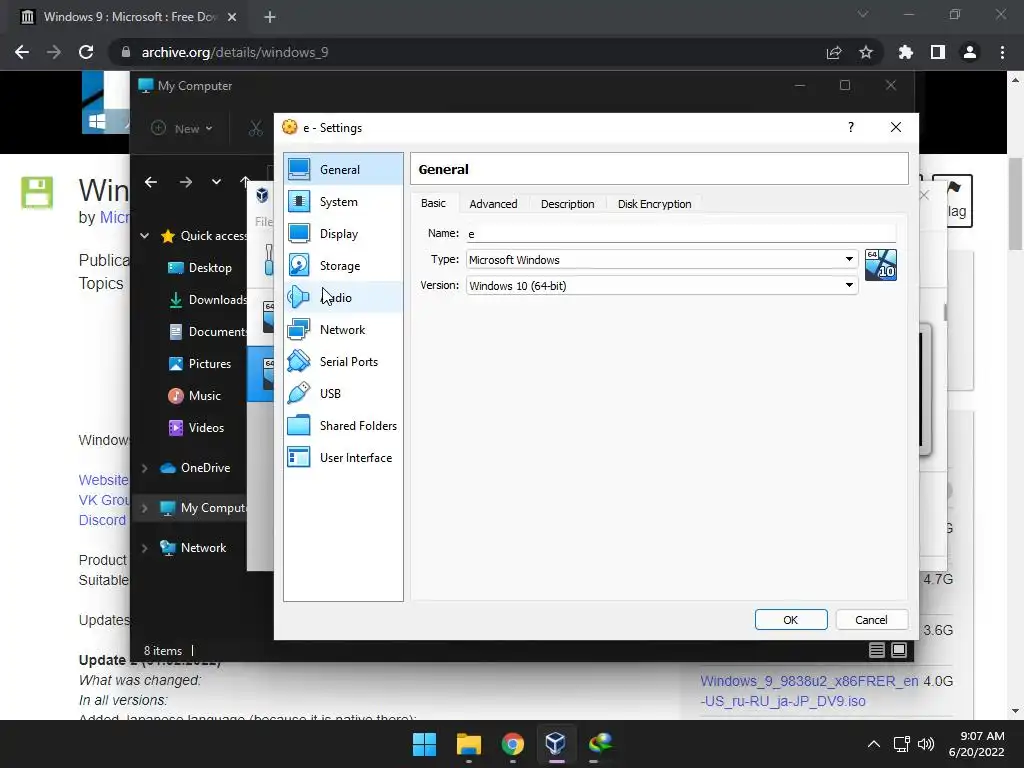The image size is (1024, 768).
Task: Expand the My Computer tree node
Action: point(144,507)
